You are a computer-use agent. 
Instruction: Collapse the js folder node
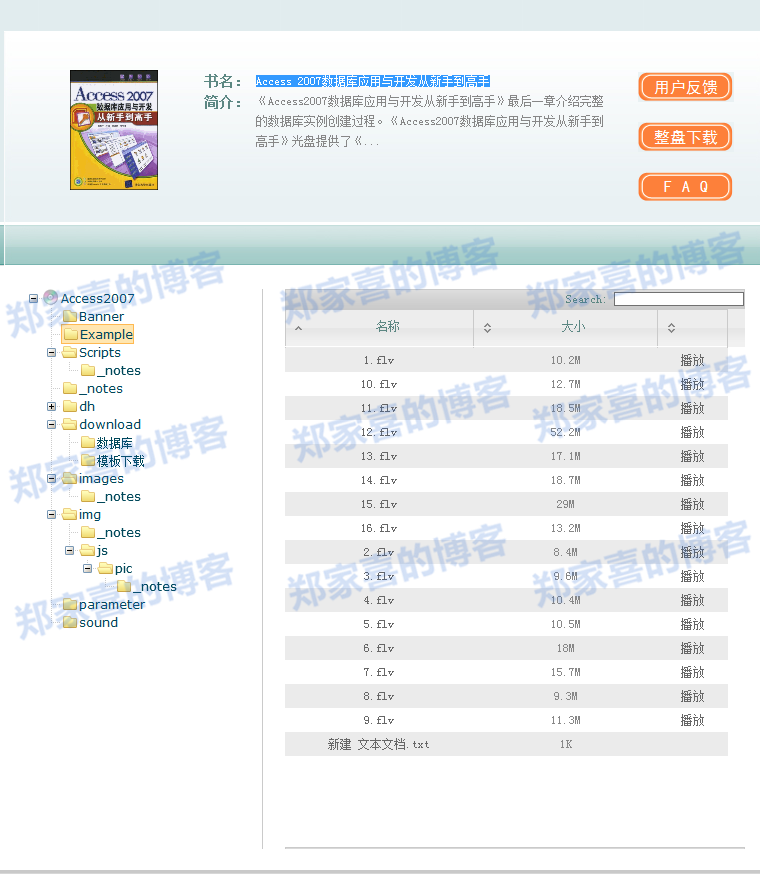coord(69,550)
